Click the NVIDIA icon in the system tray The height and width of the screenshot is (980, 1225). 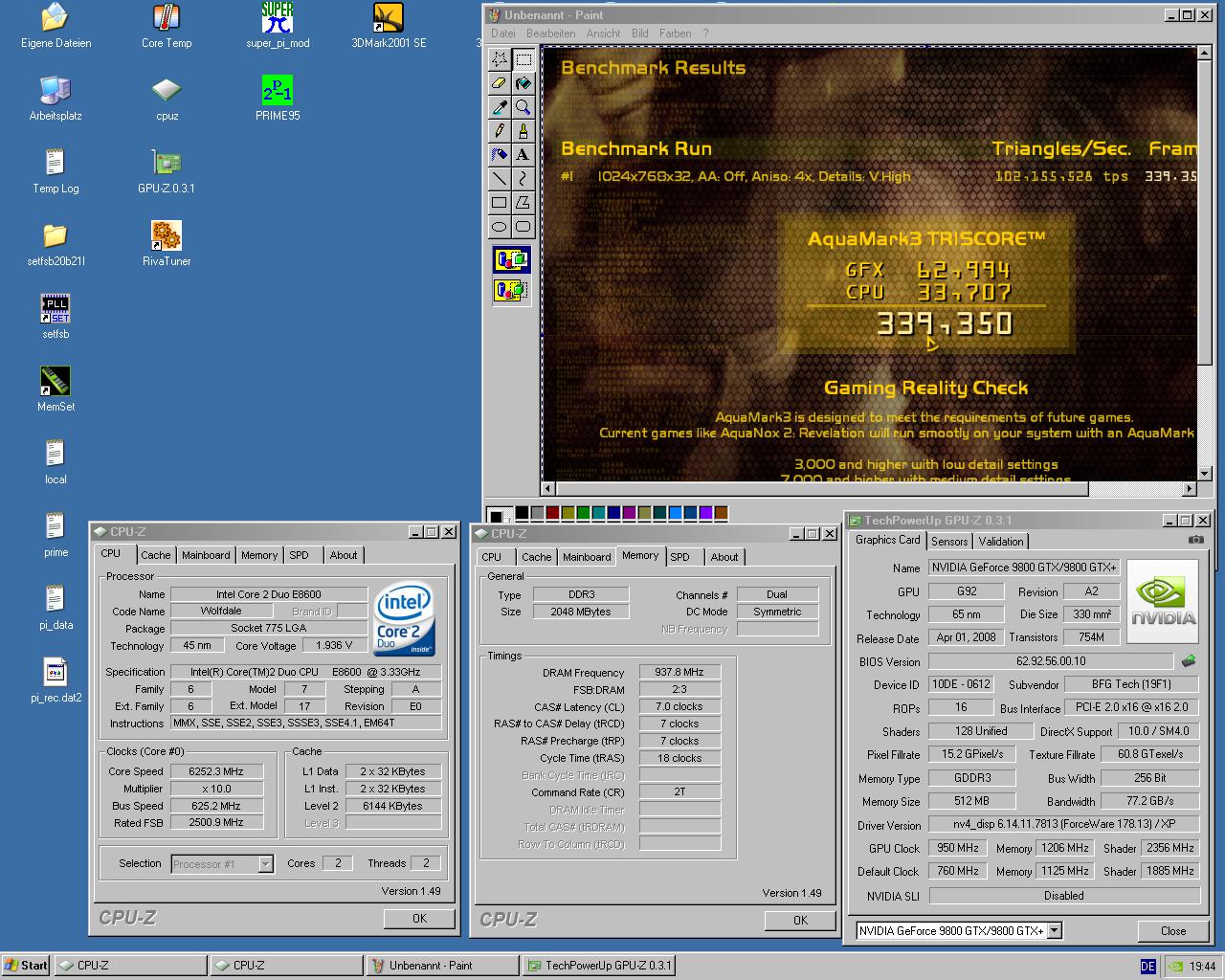pyautogui.click(x=1174, y=967)
